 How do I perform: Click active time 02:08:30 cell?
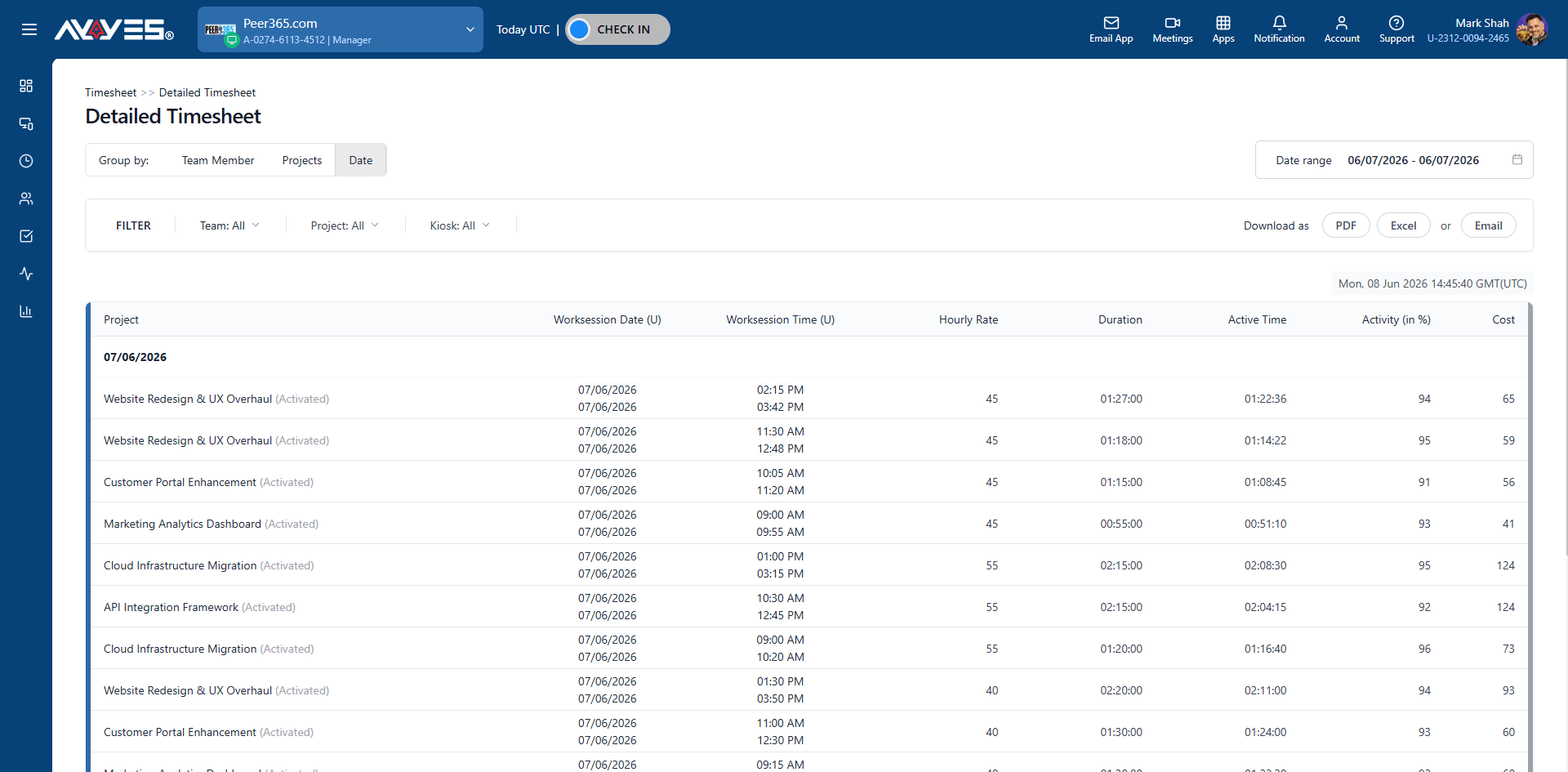click(1265, 565)
